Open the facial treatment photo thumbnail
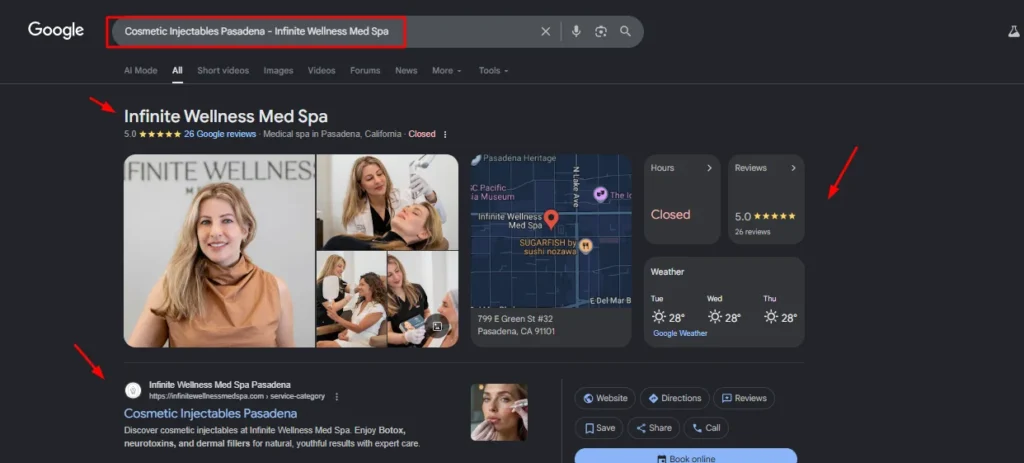 [387, 202]
